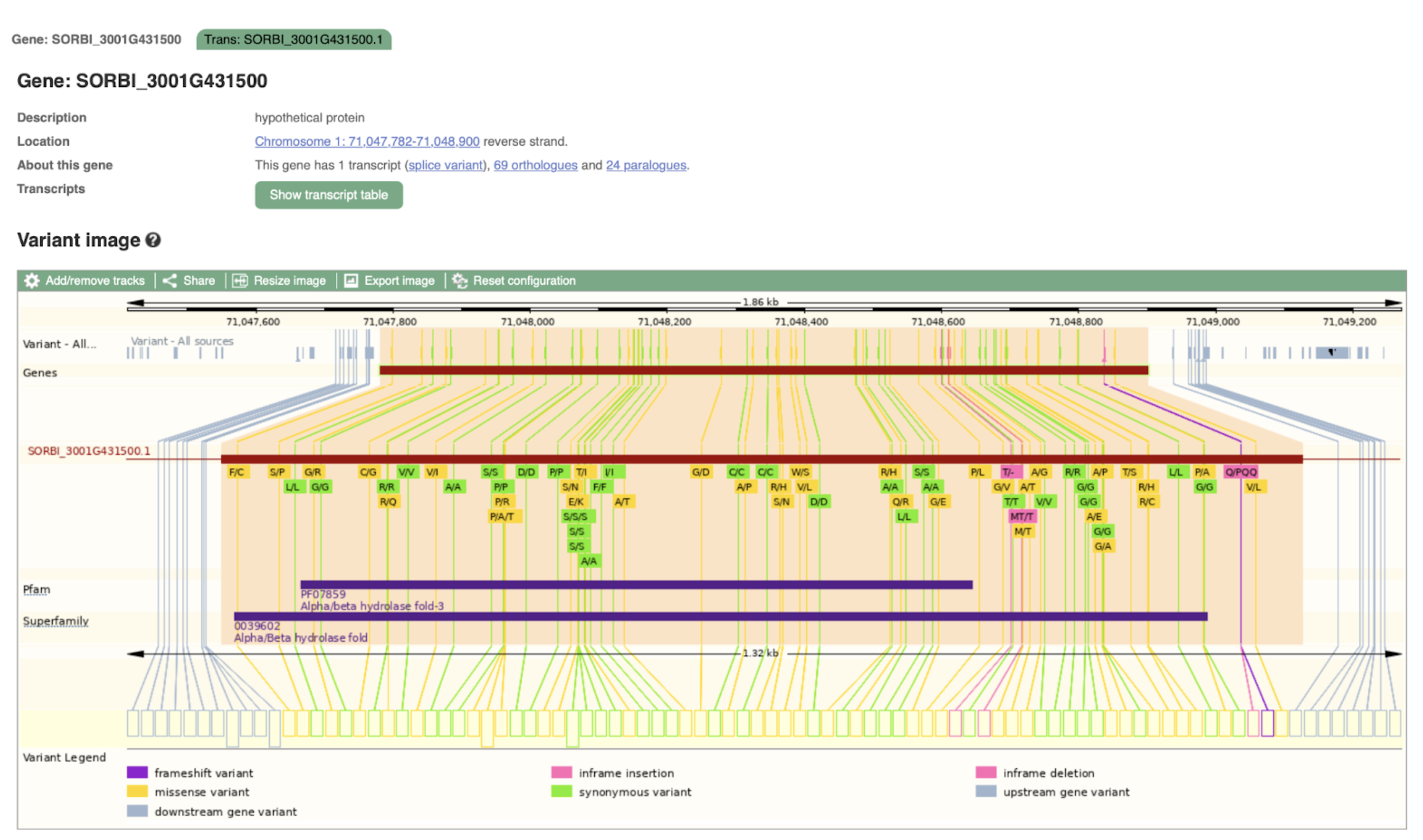Click the Reset configuration icon
Image resolution: width=1423 pixels, height=840 pixels.
(460, 281)
